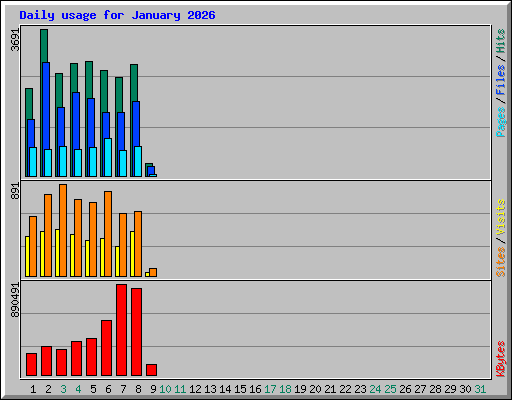Image resolution: width=512 pixels, height=400 pixels.
Task: Click the x-axis day label 1
Action: coord(33,389)
